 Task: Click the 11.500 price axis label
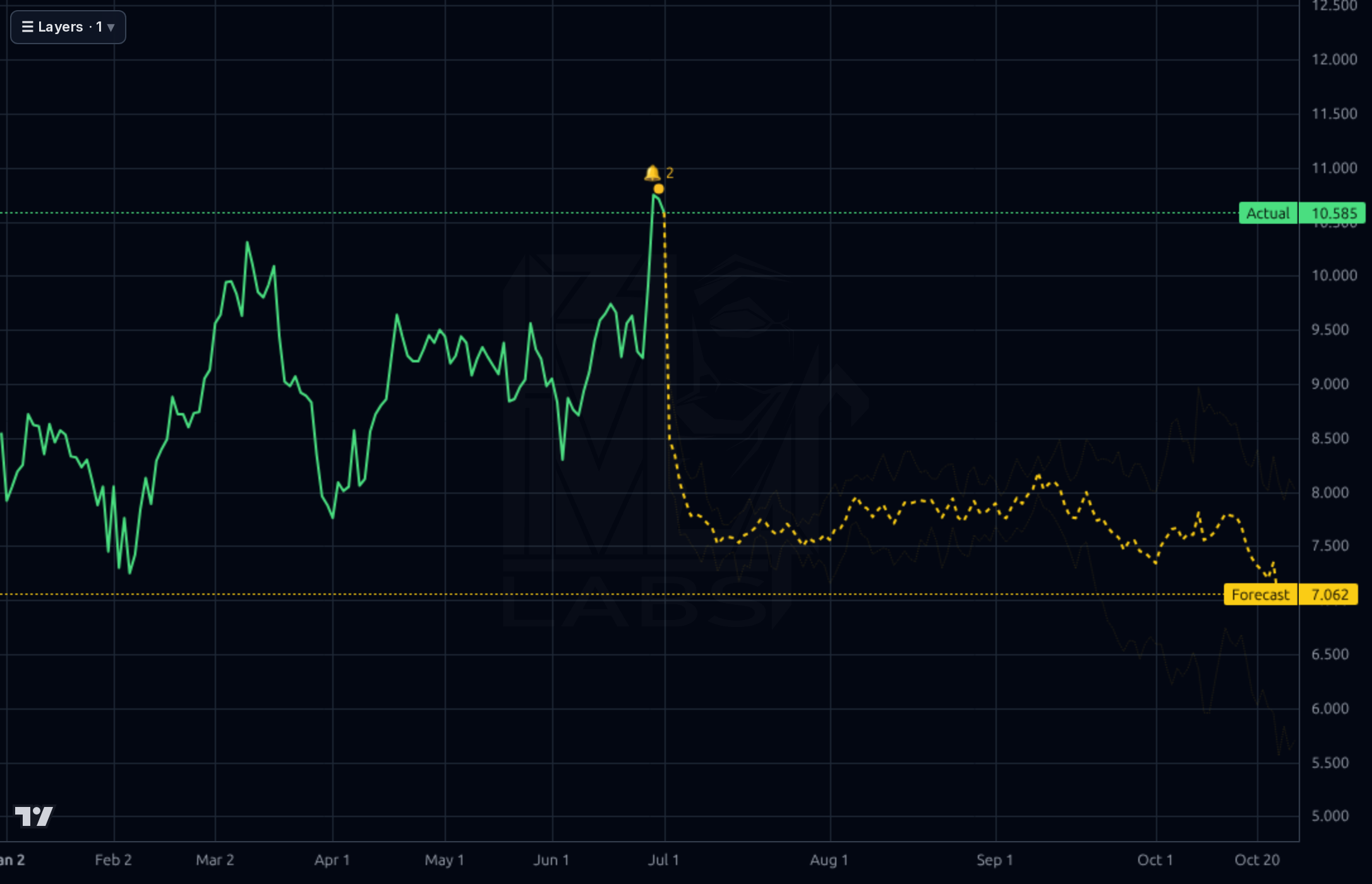tap(1334, 114)
